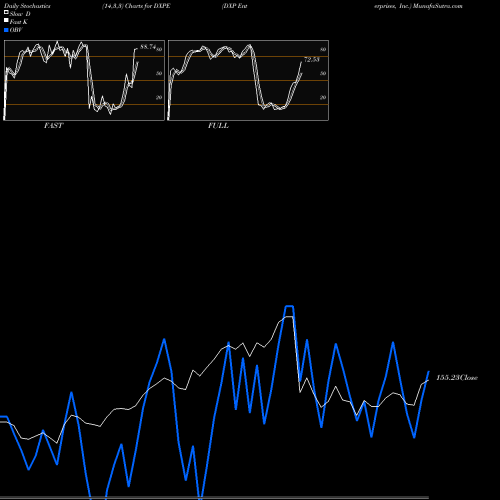Click the '(DXP Ent' header text
Viewport: 500px width, 500px height.
tap(235, 6)
